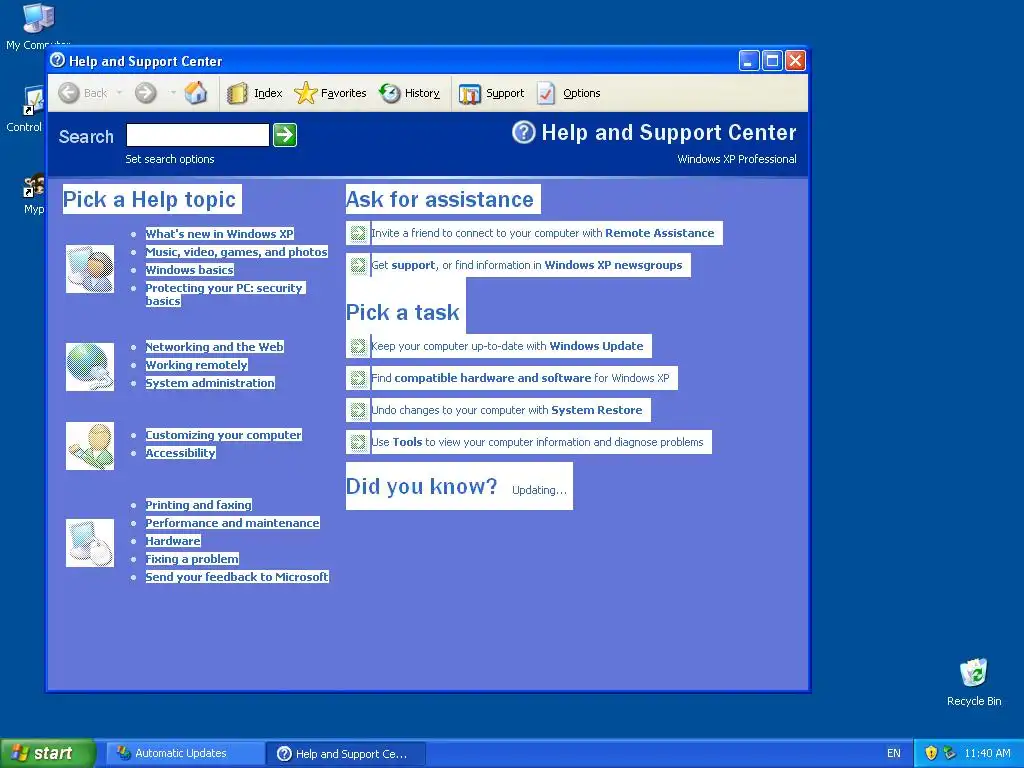This screenshot has height=768, width=1024.
Task: Click the network connection tray icon
Action: coord(949,753)
